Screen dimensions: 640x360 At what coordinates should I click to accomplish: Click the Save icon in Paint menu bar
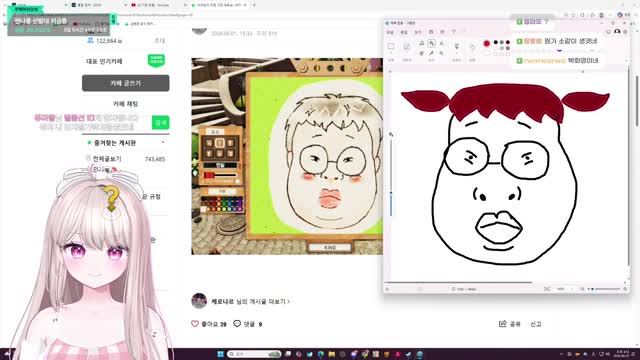(431, 32)
